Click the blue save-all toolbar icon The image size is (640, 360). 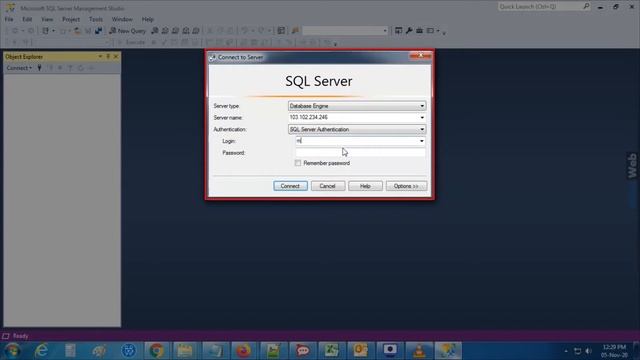(x=98, y=31)
